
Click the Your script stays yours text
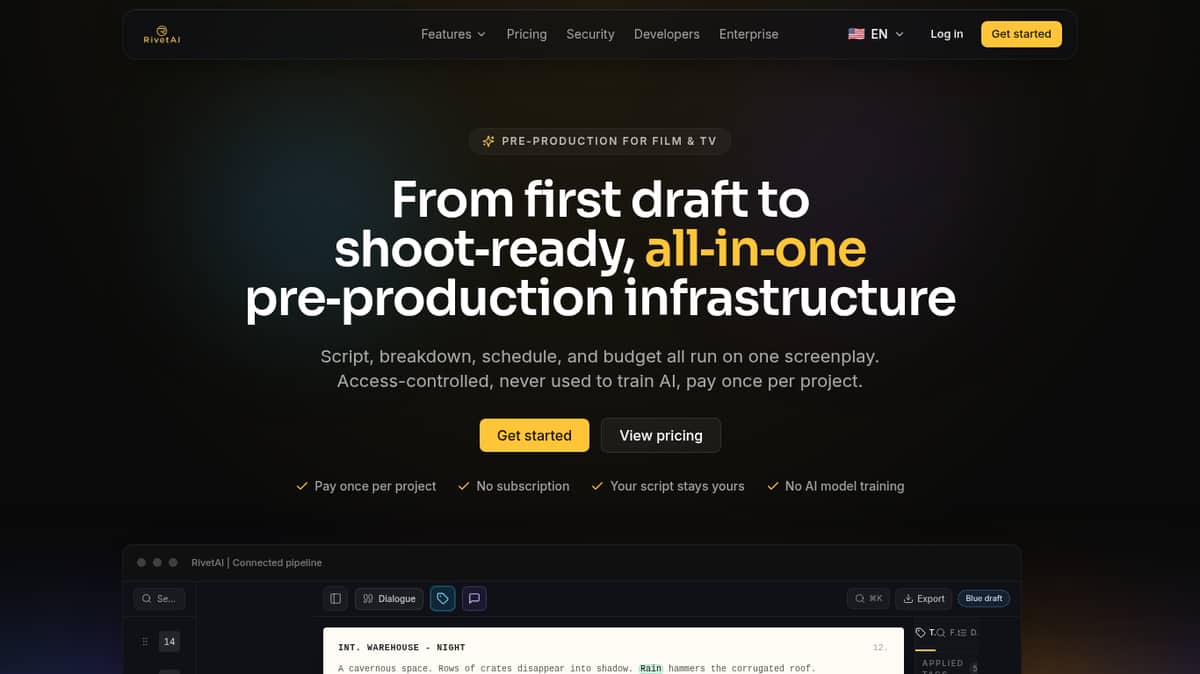[x=677, y=486]
